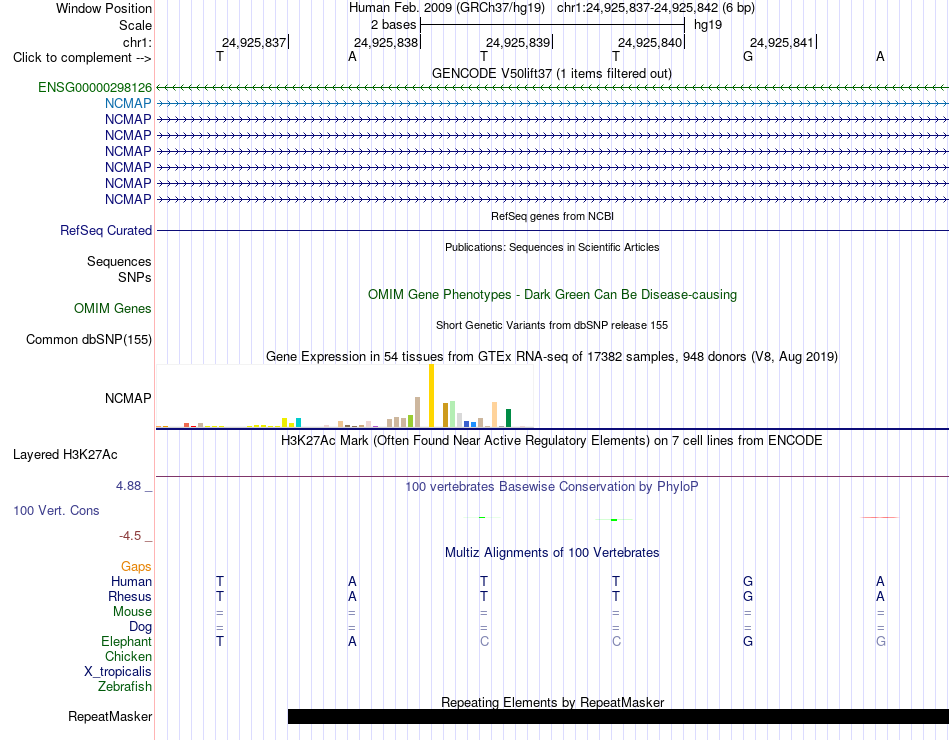
Task: Select the 'Mouse' alignment row label
Action: (x=132, y=612)
